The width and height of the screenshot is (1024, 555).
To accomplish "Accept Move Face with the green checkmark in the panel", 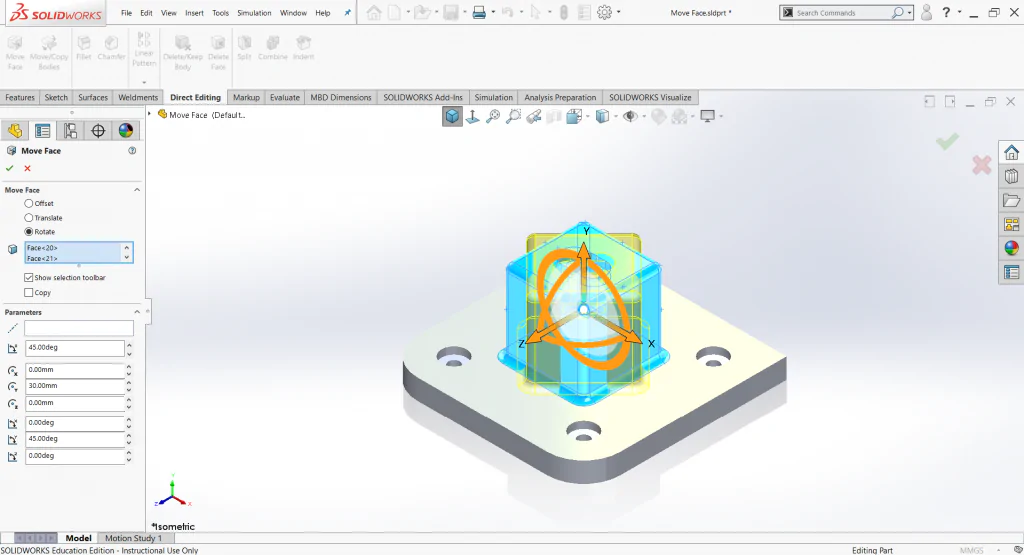I will click(10, 168).
